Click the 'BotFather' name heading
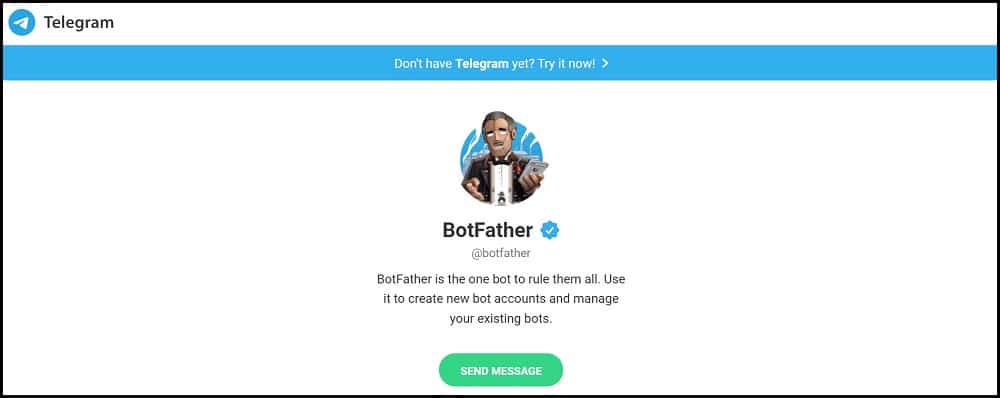The width and height of the screenshot is (1000, 398). pos(488,230)
